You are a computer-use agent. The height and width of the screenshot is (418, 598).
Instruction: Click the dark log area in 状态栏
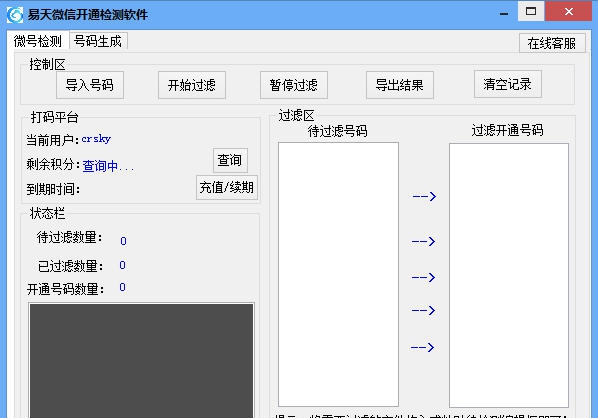[141, 360]
